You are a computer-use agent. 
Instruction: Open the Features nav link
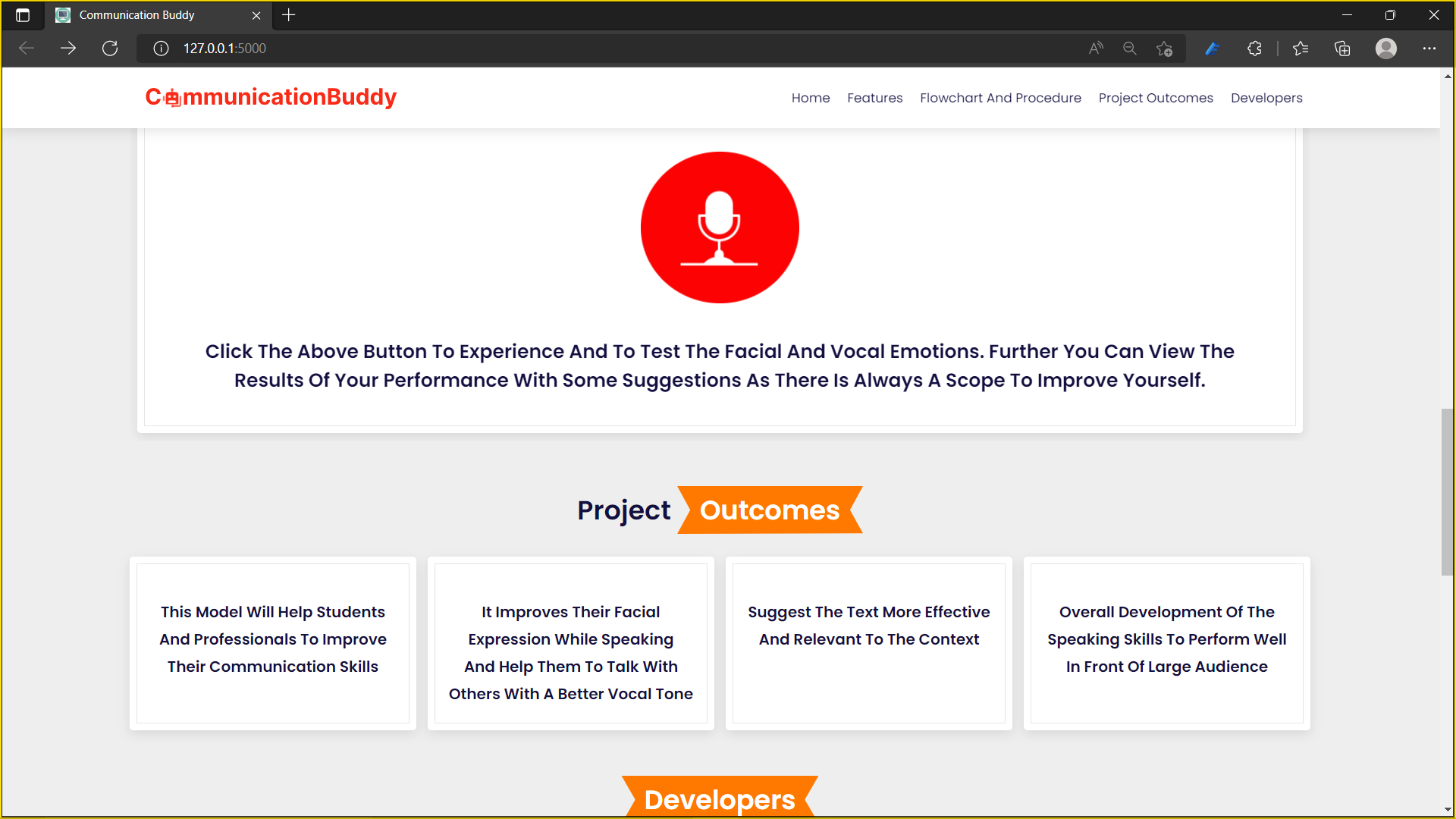pos(874,98)
